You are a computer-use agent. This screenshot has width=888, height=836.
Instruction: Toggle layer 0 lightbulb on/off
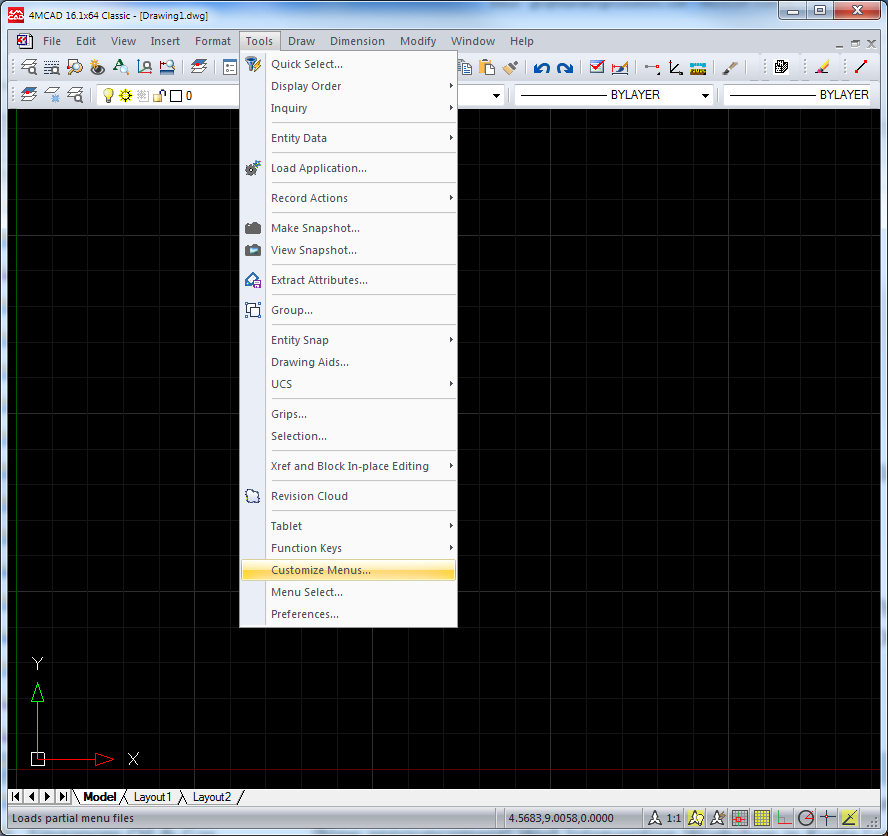coord(108,96)
